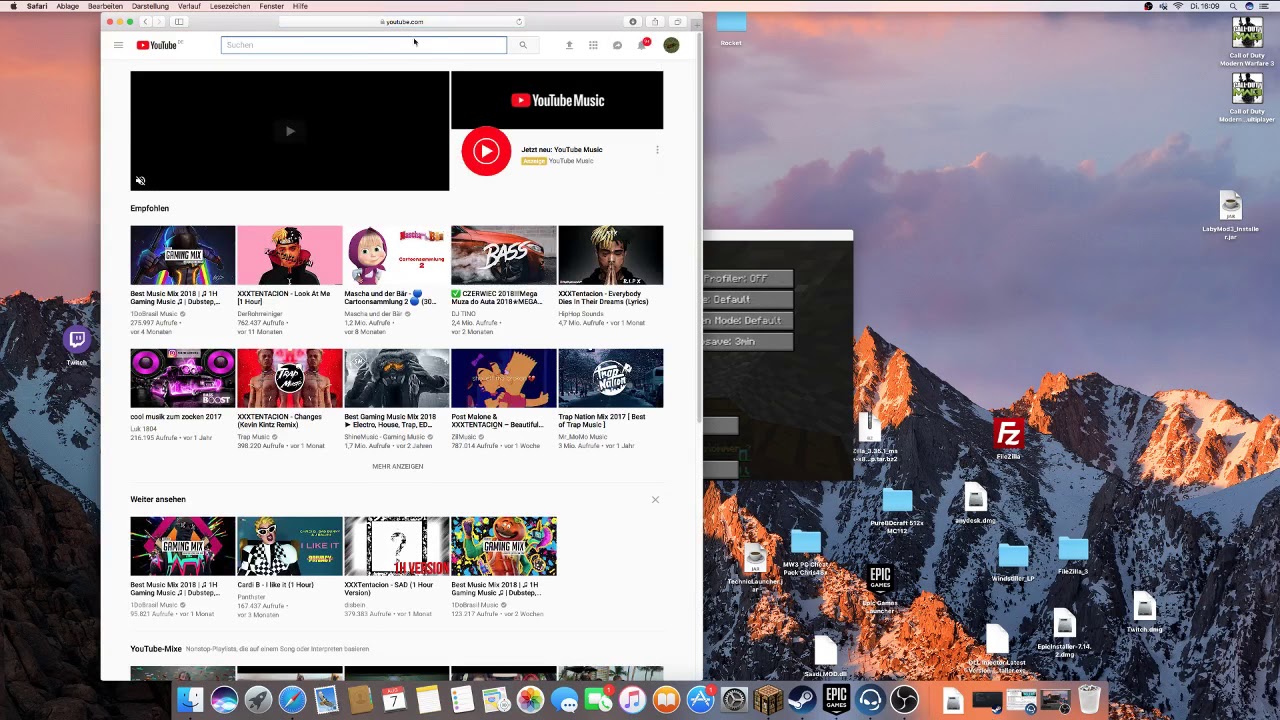This screenshot has width=1280, height=720.
Task: View YouTube notifications bell
Action: pyautogui.click(x=642, y=44)
